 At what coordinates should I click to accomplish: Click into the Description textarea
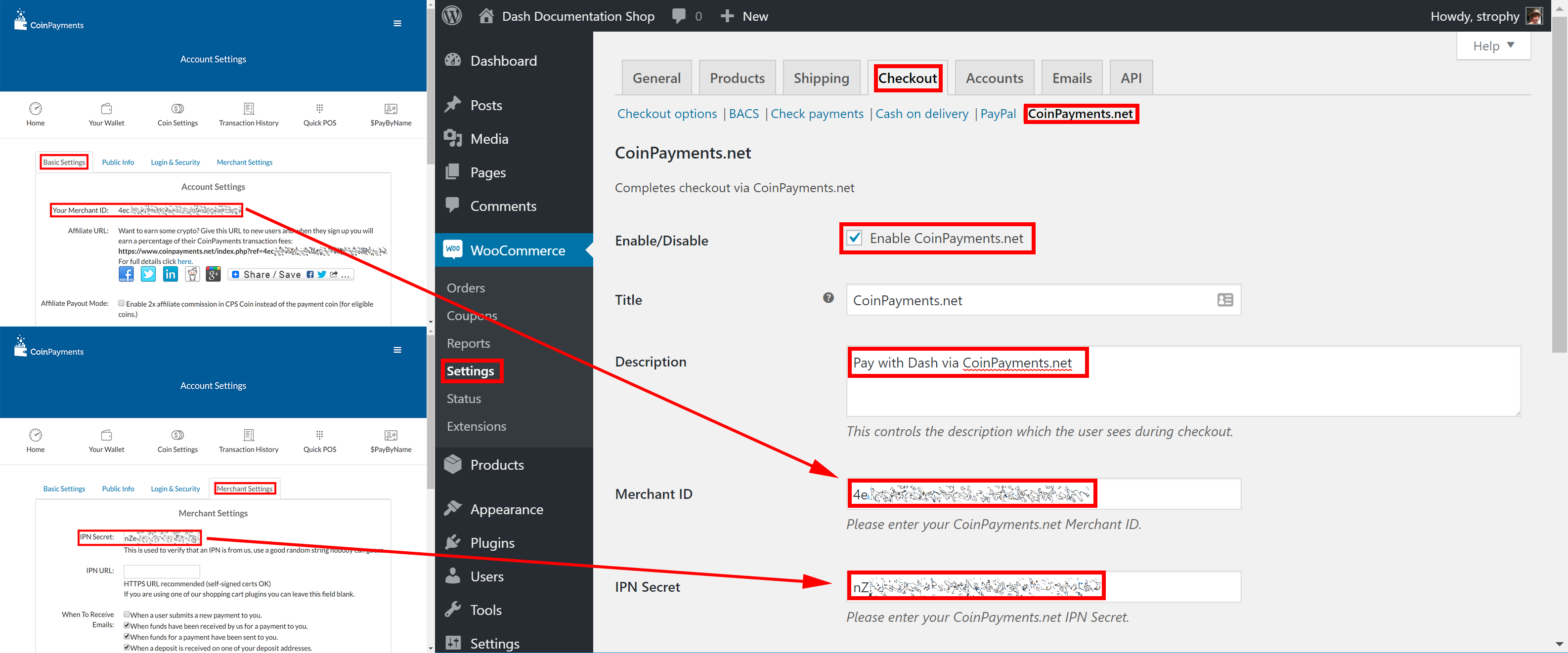click(x=1183, y=381)
